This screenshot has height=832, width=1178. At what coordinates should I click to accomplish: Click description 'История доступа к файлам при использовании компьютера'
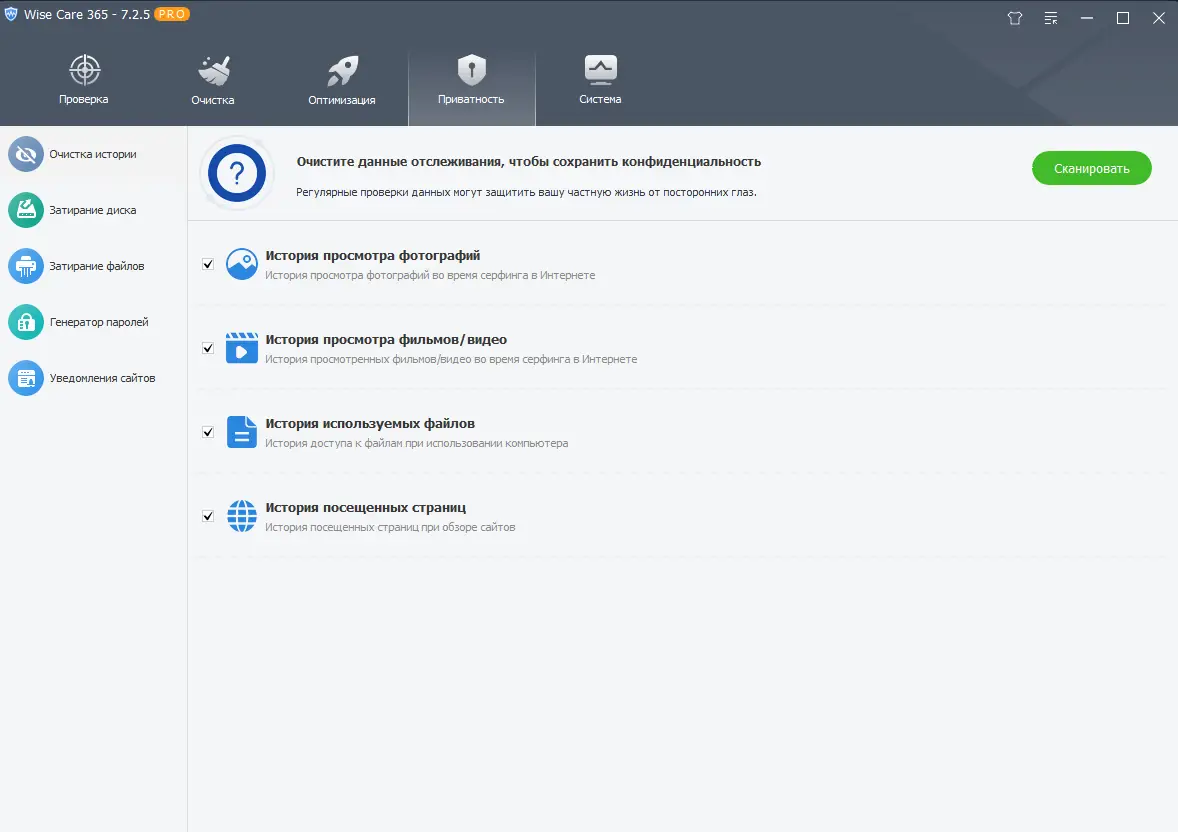pyautogui.click(x=416, y=443)
